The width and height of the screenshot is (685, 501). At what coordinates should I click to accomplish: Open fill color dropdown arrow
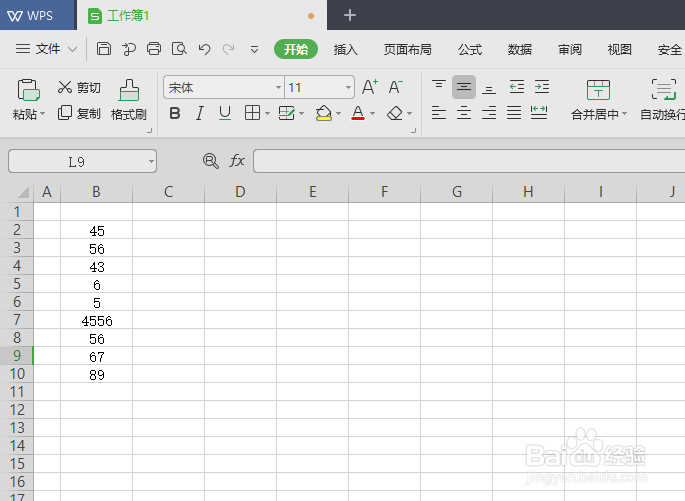click(339, 114)
